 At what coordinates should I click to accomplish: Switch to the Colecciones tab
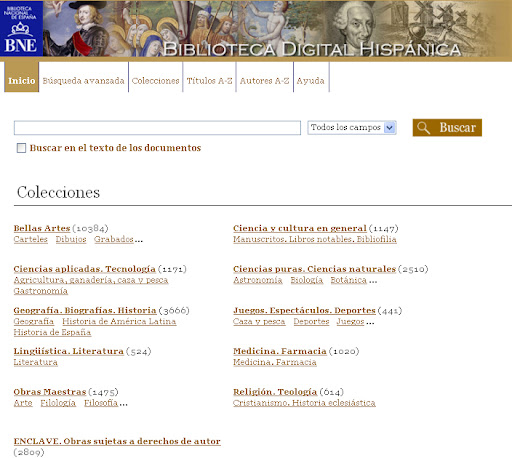tap(155, 81)
